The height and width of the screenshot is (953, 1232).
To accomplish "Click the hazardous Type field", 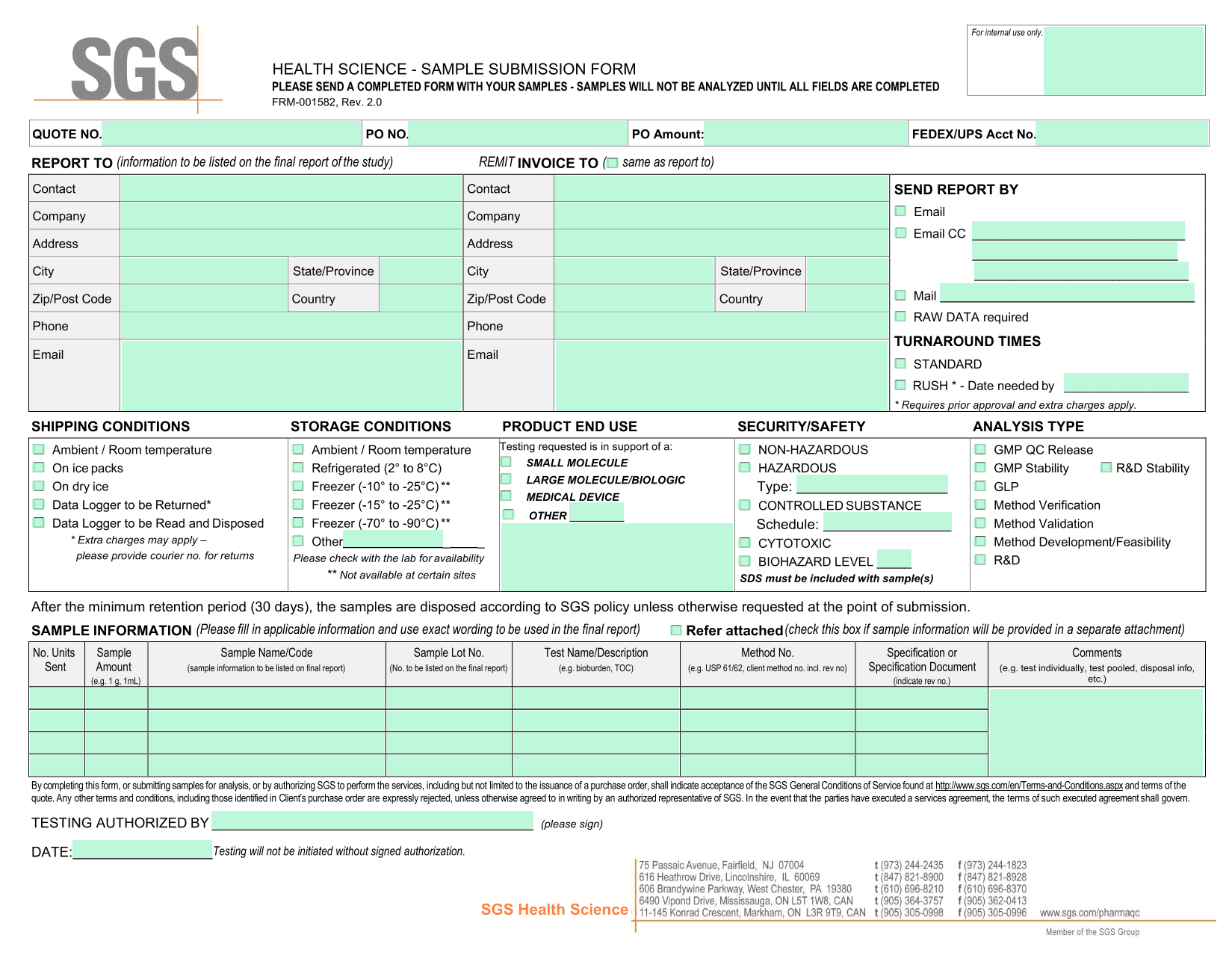I will point(872,484).
